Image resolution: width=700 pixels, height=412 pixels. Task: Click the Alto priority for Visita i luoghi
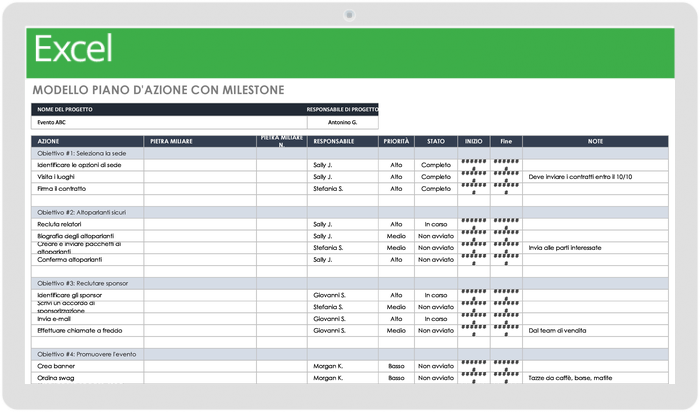396,177
